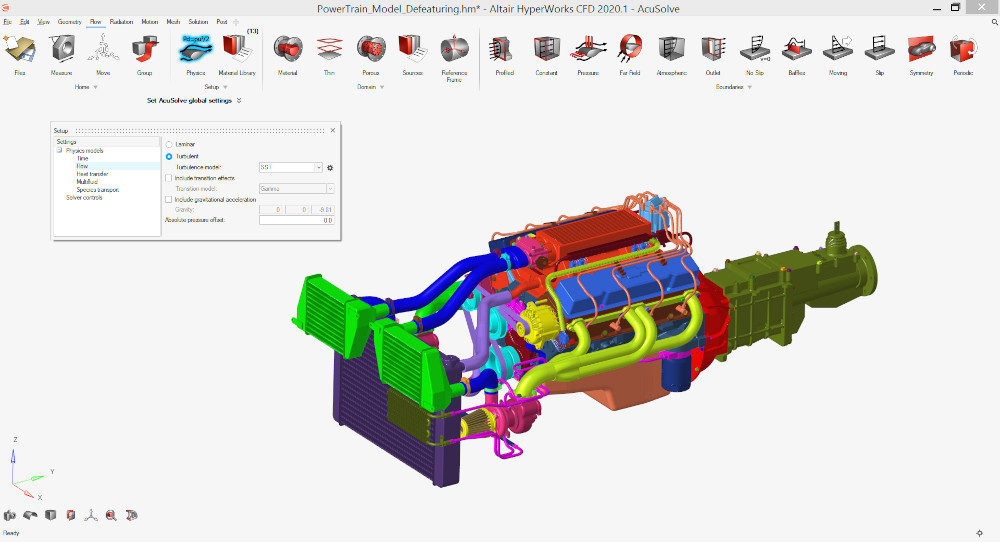Expand the Set AcuSolve global settings chevron
Screen dimensions: 1000x542
(x=239, y=100)
